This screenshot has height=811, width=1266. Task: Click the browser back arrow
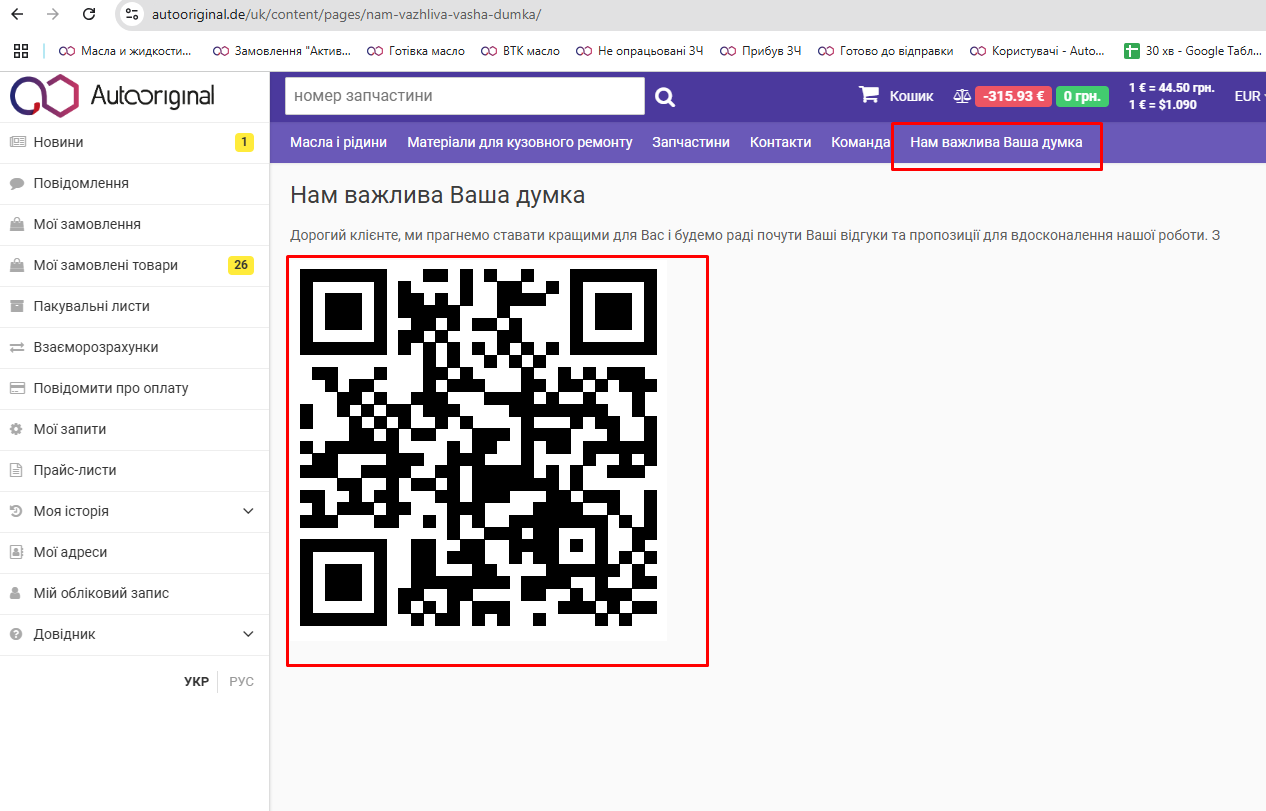pyautogui.click(x=16, y=15)
